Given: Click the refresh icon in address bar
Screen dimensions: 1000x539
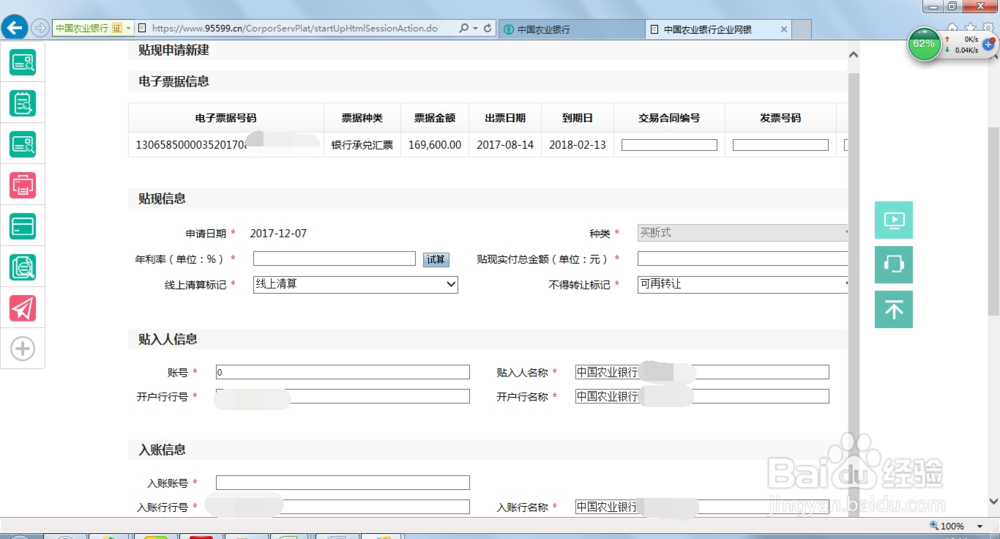Looking at the screenshot, I should coord(487,28).
